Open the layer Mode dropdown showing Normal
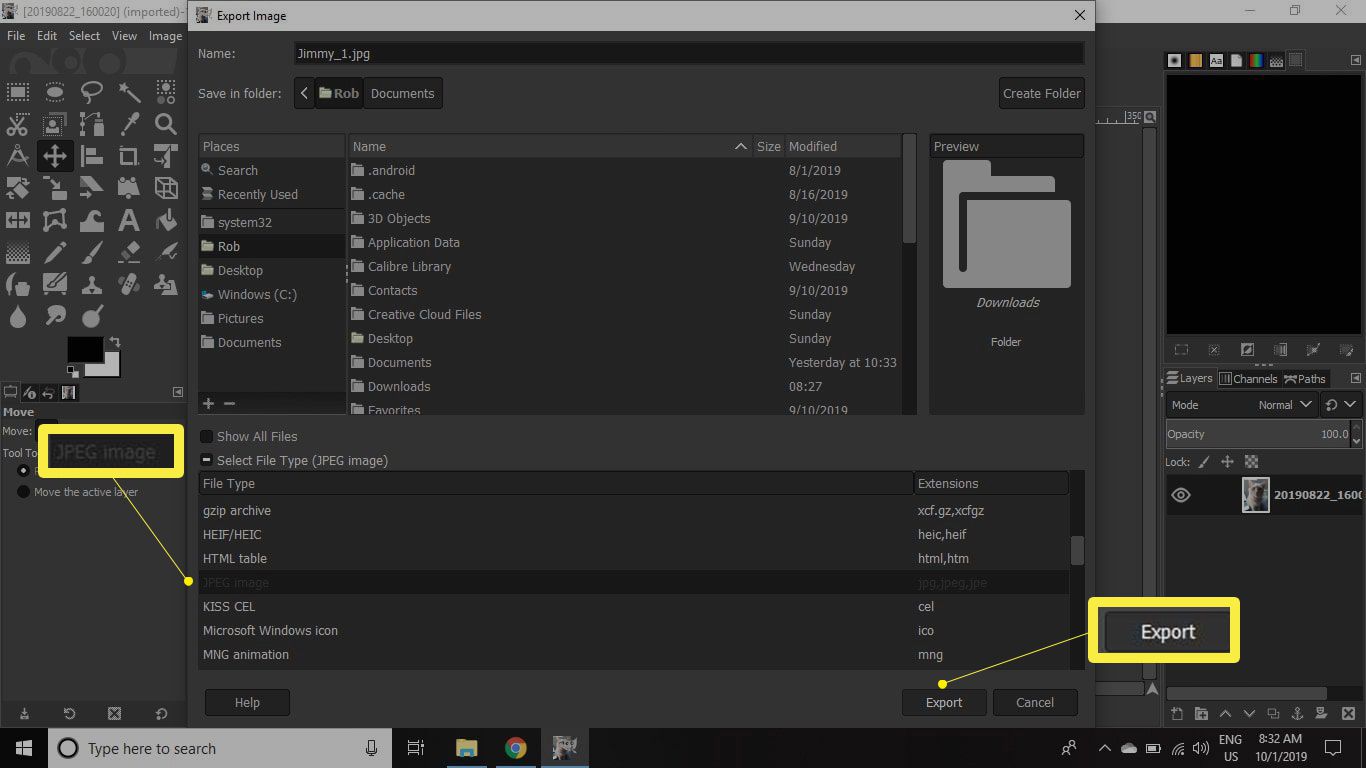 [x=1242, y=405]
